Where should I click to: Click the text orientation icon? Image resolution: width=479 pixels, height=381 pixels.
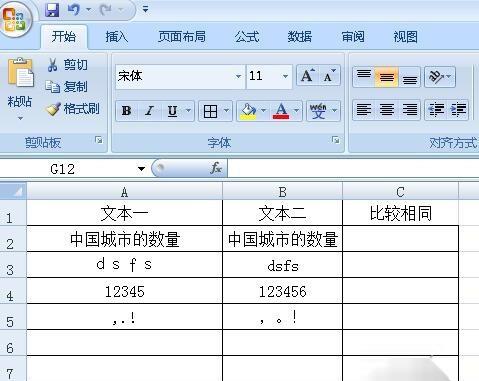[436, 77]
